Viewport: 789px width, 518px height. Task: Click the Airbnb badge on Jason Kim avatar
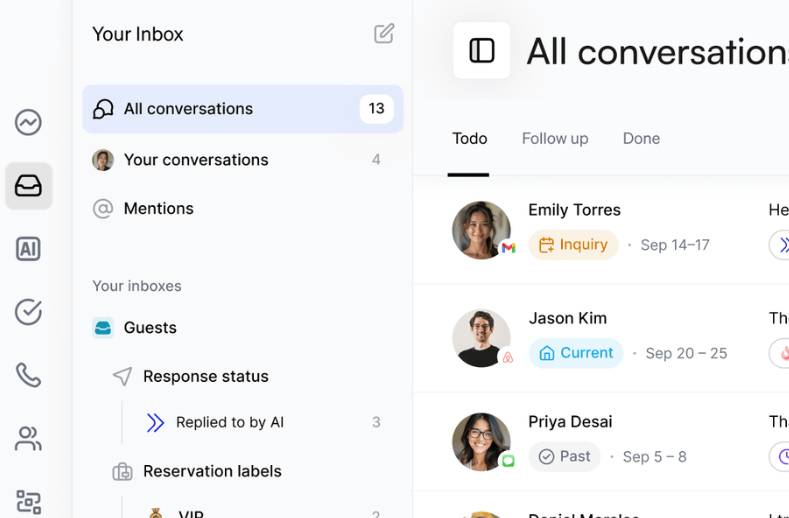[508, 357]
